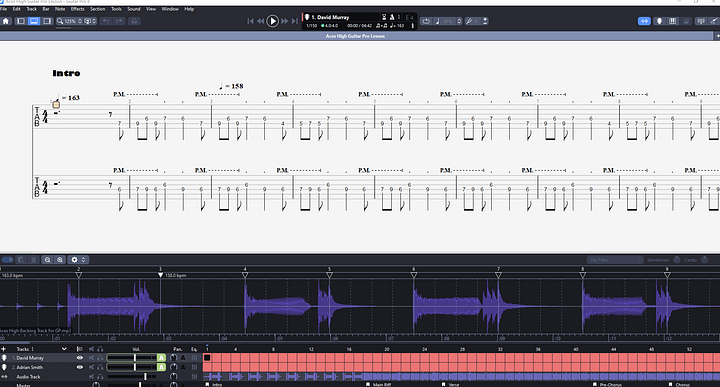Zoom out on the audio waveform
Viewport: 720px width, 387px height.
pos(47,260)
